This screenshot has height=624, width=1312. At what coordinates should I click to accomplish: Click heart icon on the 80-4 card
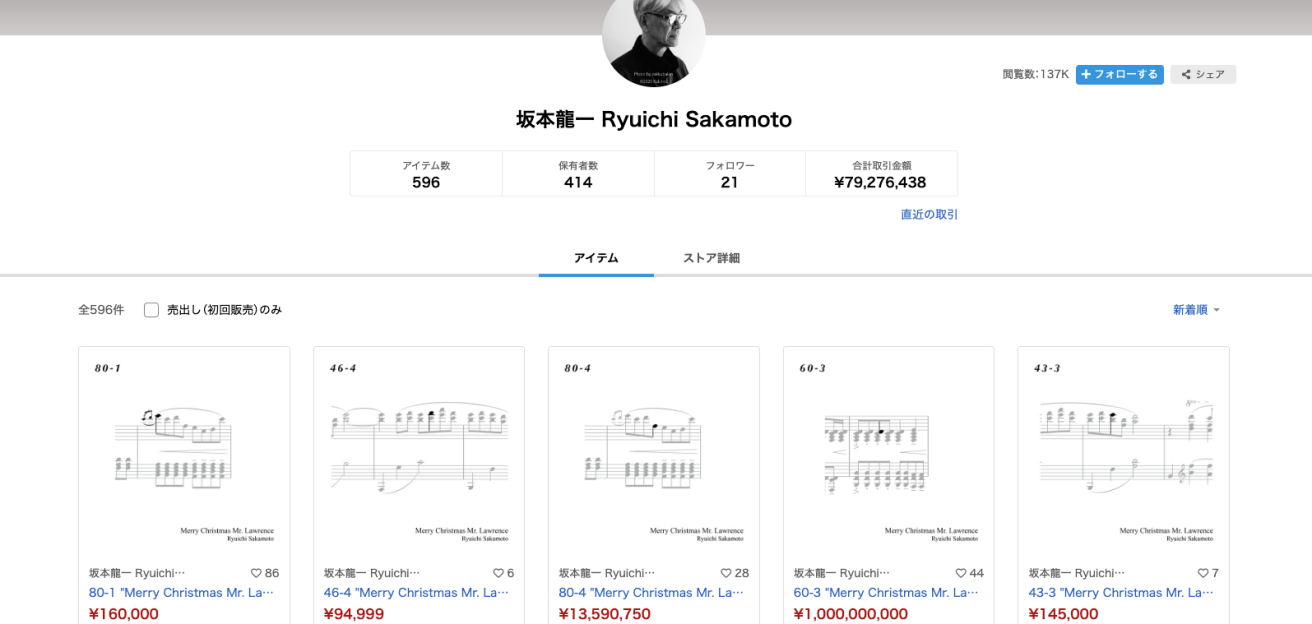[x=726, y=573]
